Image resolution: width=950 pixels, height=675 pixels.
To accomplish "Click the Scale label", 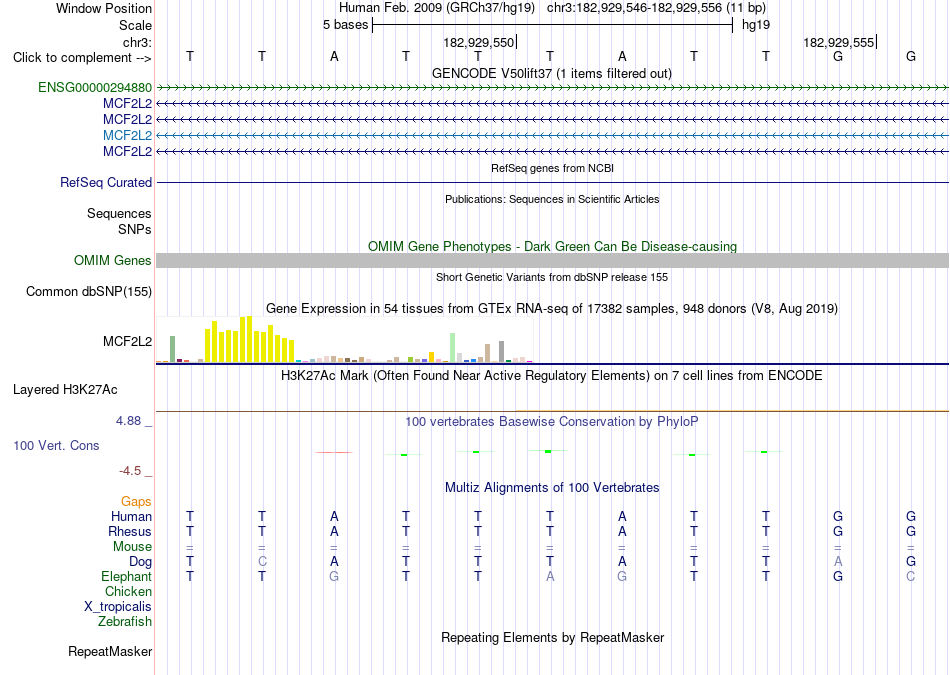I will (135, 25).
